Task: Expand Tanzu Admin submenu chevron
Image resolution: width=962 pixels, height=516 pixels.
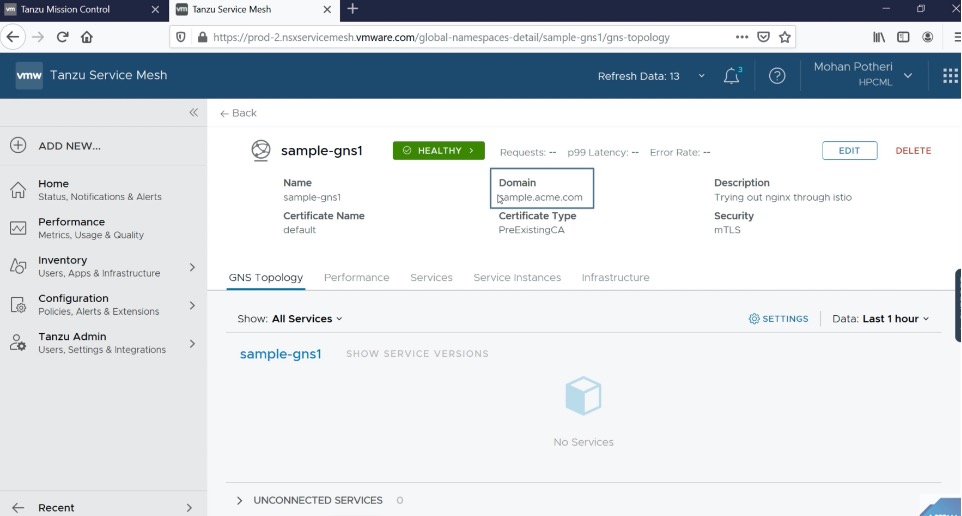Action: point(192,344)
